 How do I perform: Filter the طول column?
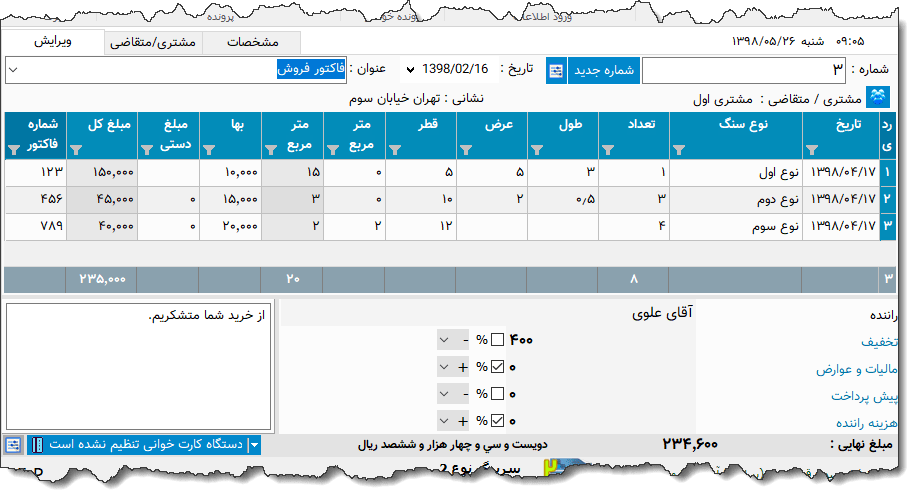pyautogui.click(x=537, y=150)
